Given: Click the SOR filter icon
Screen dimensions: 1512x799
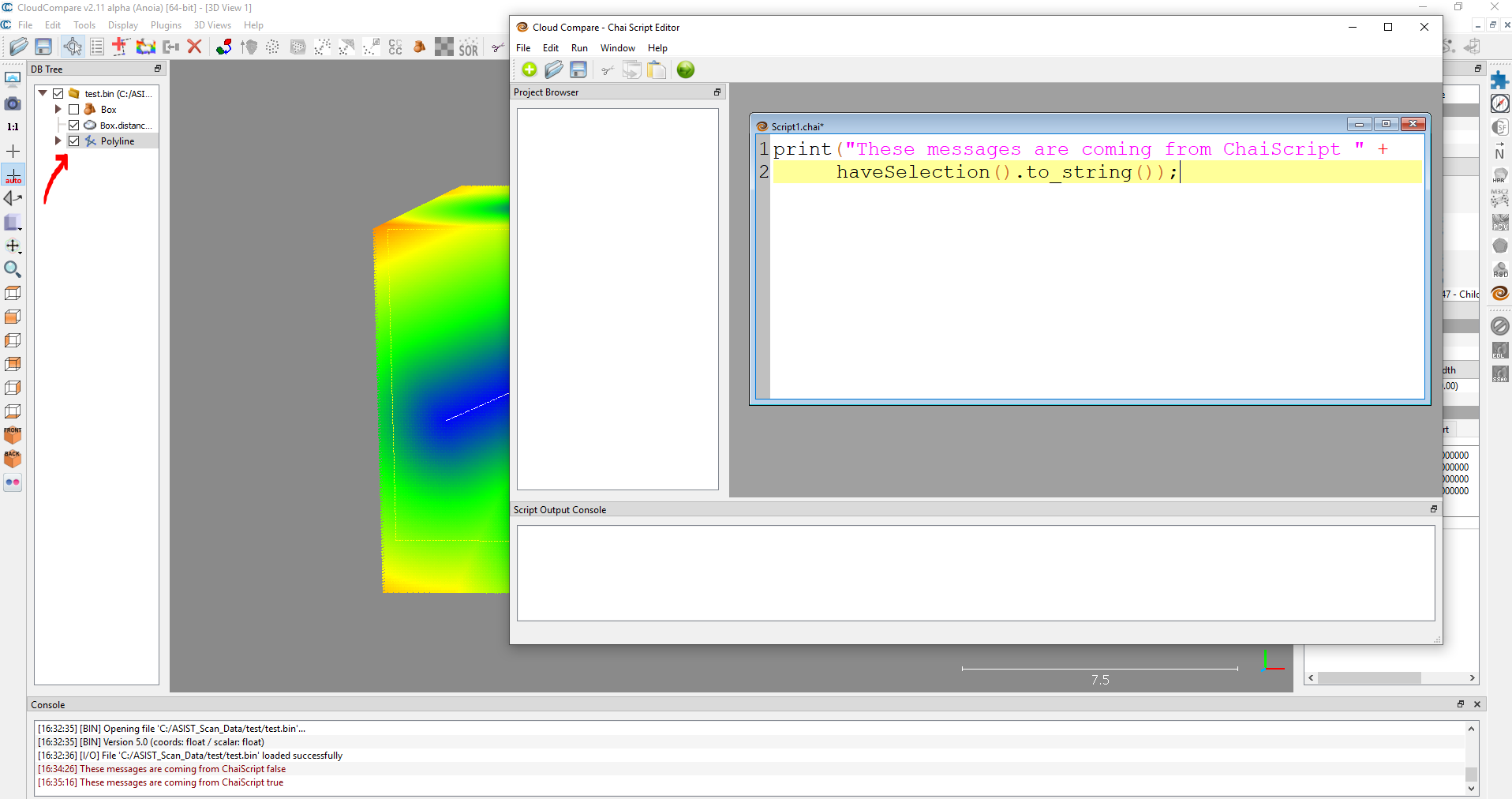Looking at the screenshot, I should coord(469,47).
